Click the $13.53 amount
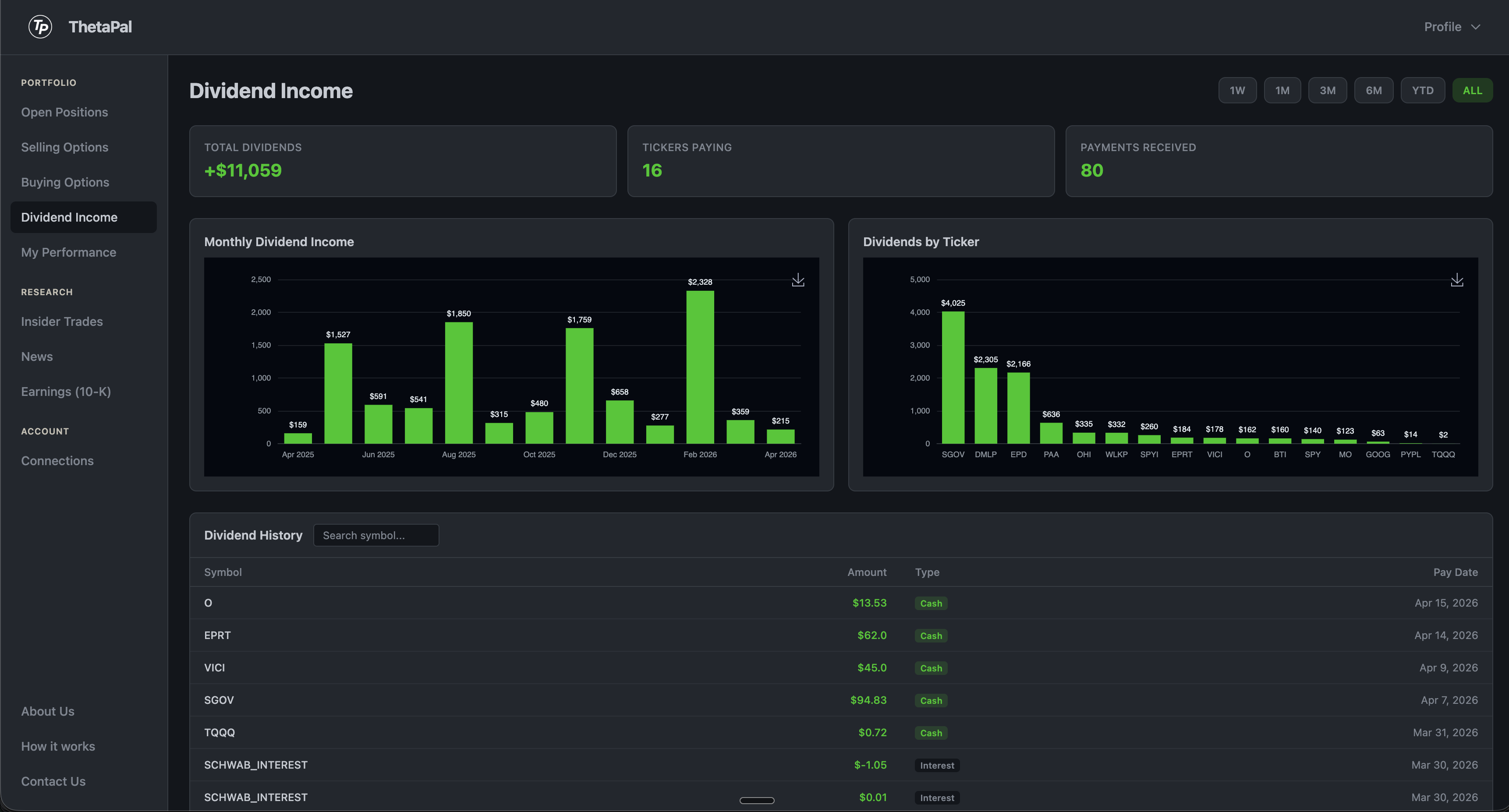Screen dimensions: 1509x812 869,603
